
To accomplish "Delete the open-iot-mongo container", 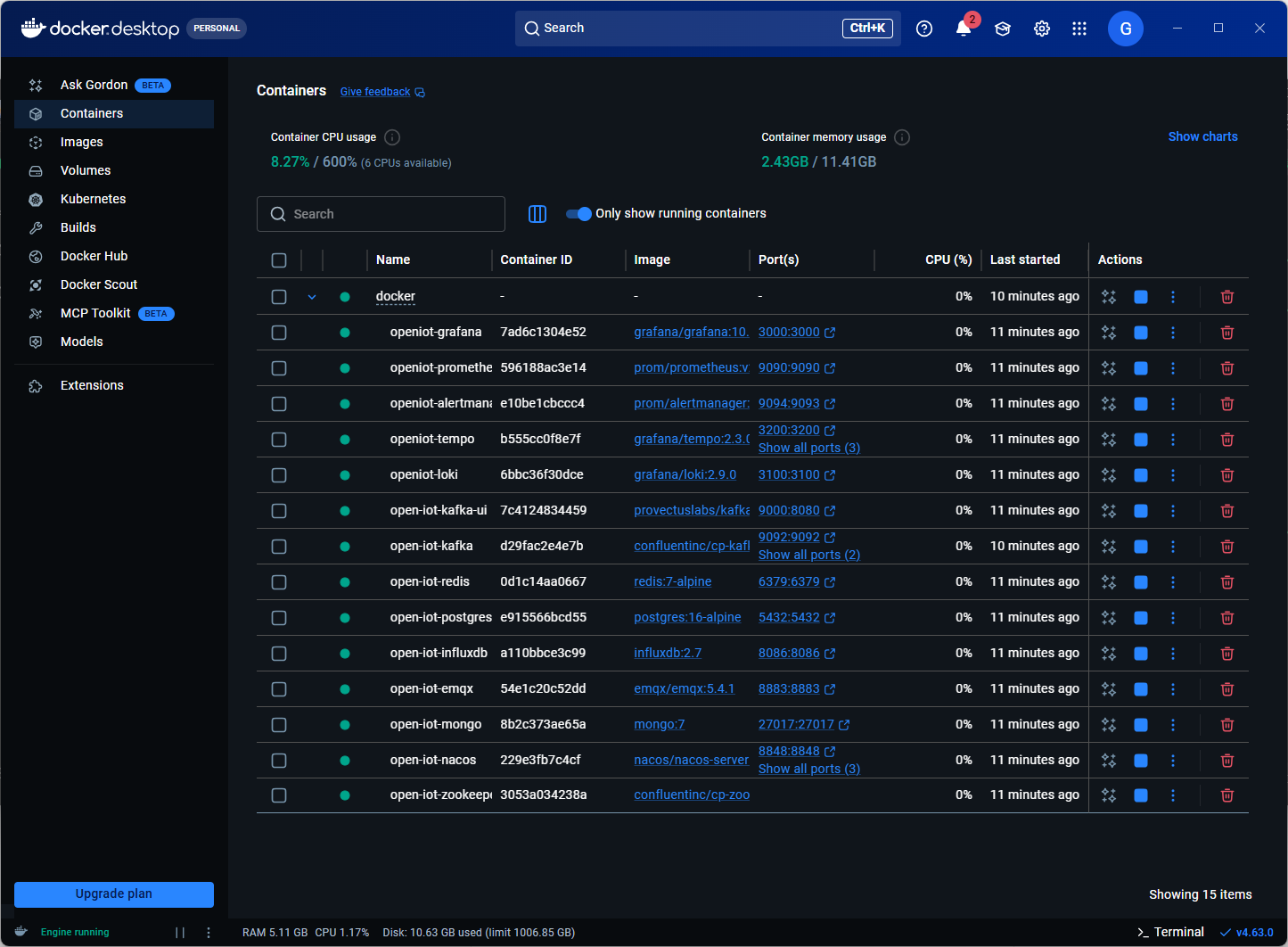I will pos(1227,725).
